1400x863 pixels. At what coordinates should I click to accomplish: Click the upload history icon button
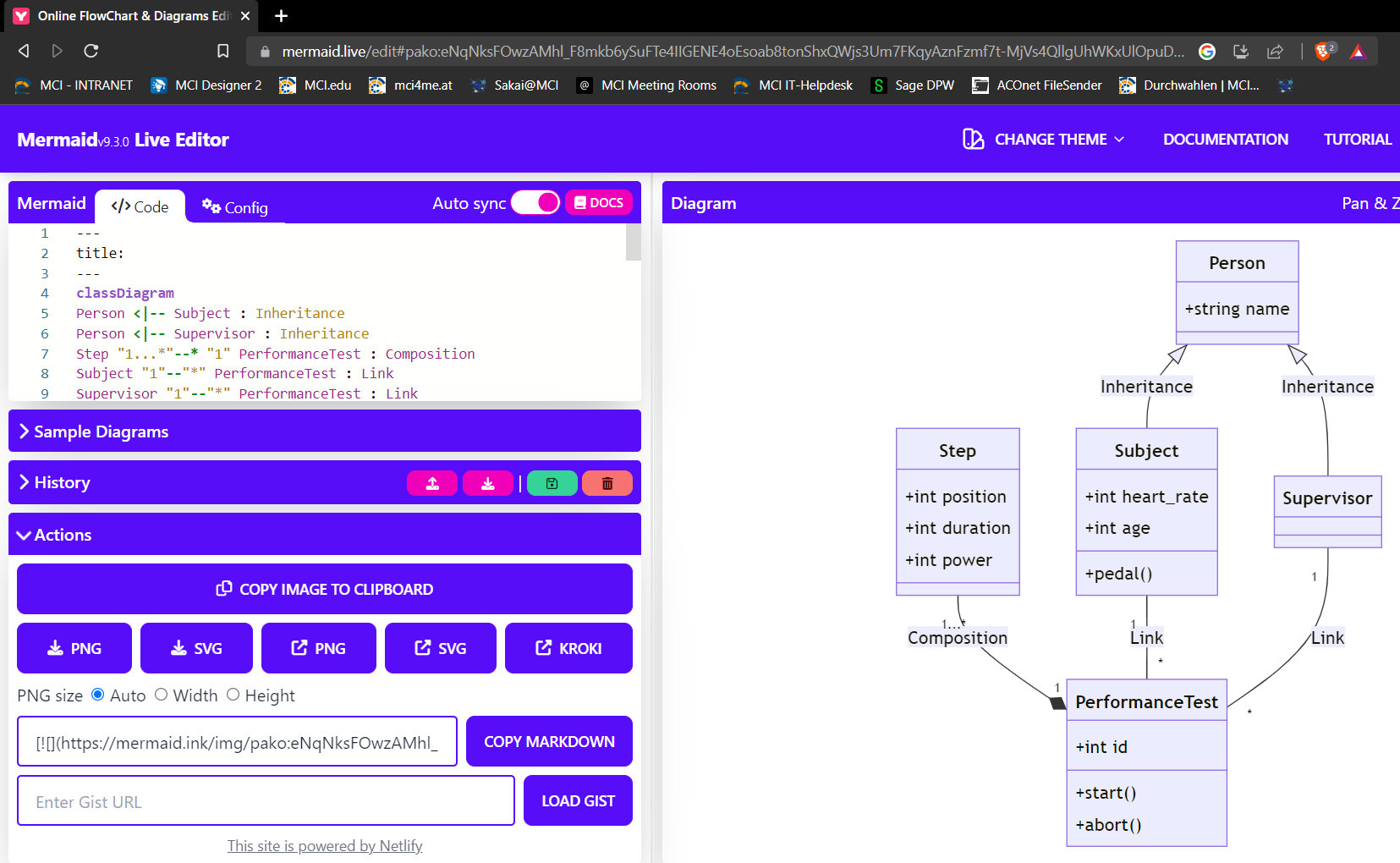[432, 483]
